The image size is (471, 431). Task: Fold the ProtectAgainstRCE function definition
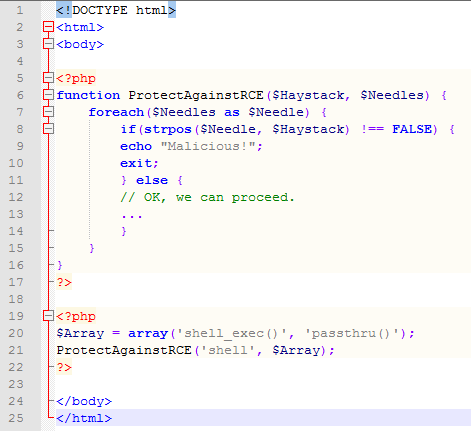[48, 95]
